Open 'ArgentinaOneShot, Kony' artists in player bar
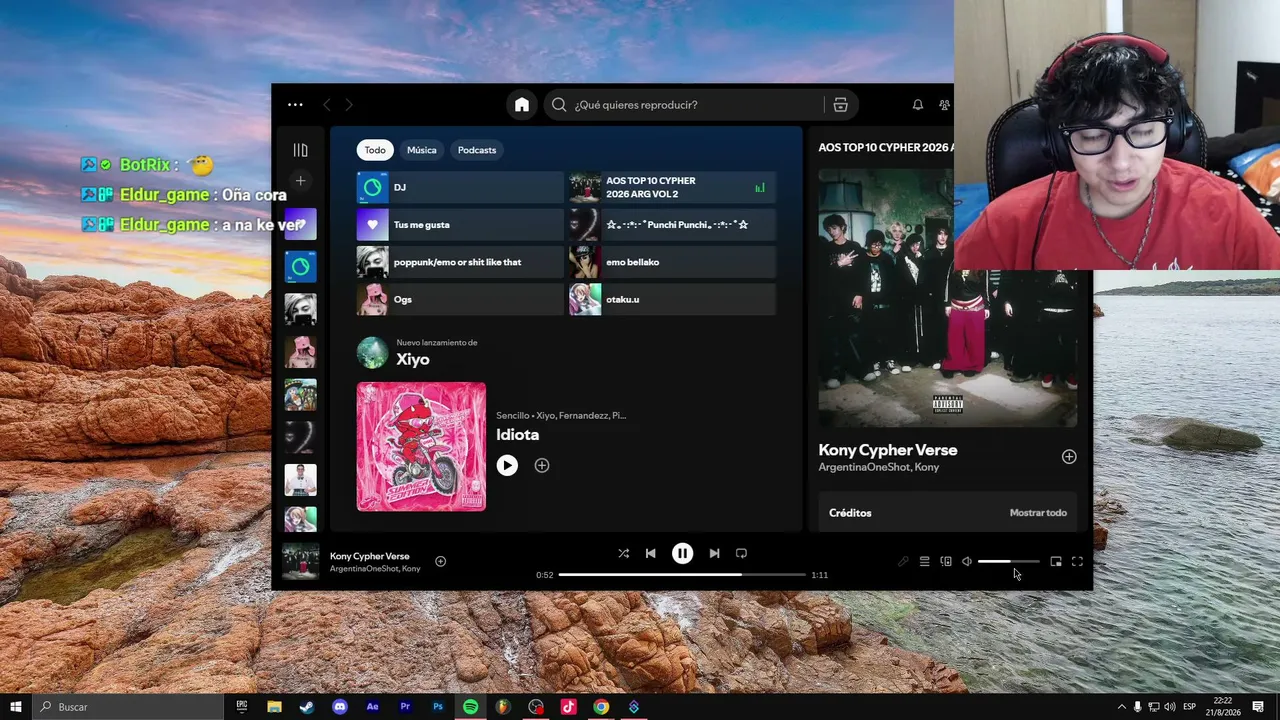 pyautogui.click(x=375, y=569)
